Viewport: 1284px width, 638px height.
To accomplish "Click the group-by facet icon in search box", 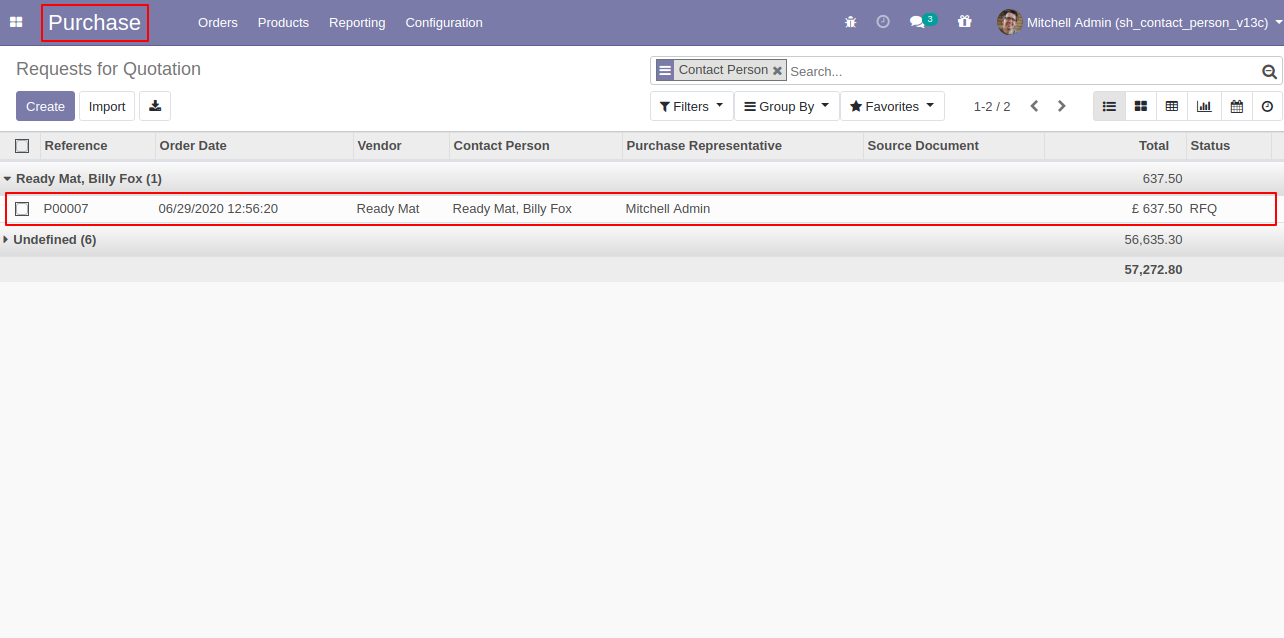I will (665, 71).
